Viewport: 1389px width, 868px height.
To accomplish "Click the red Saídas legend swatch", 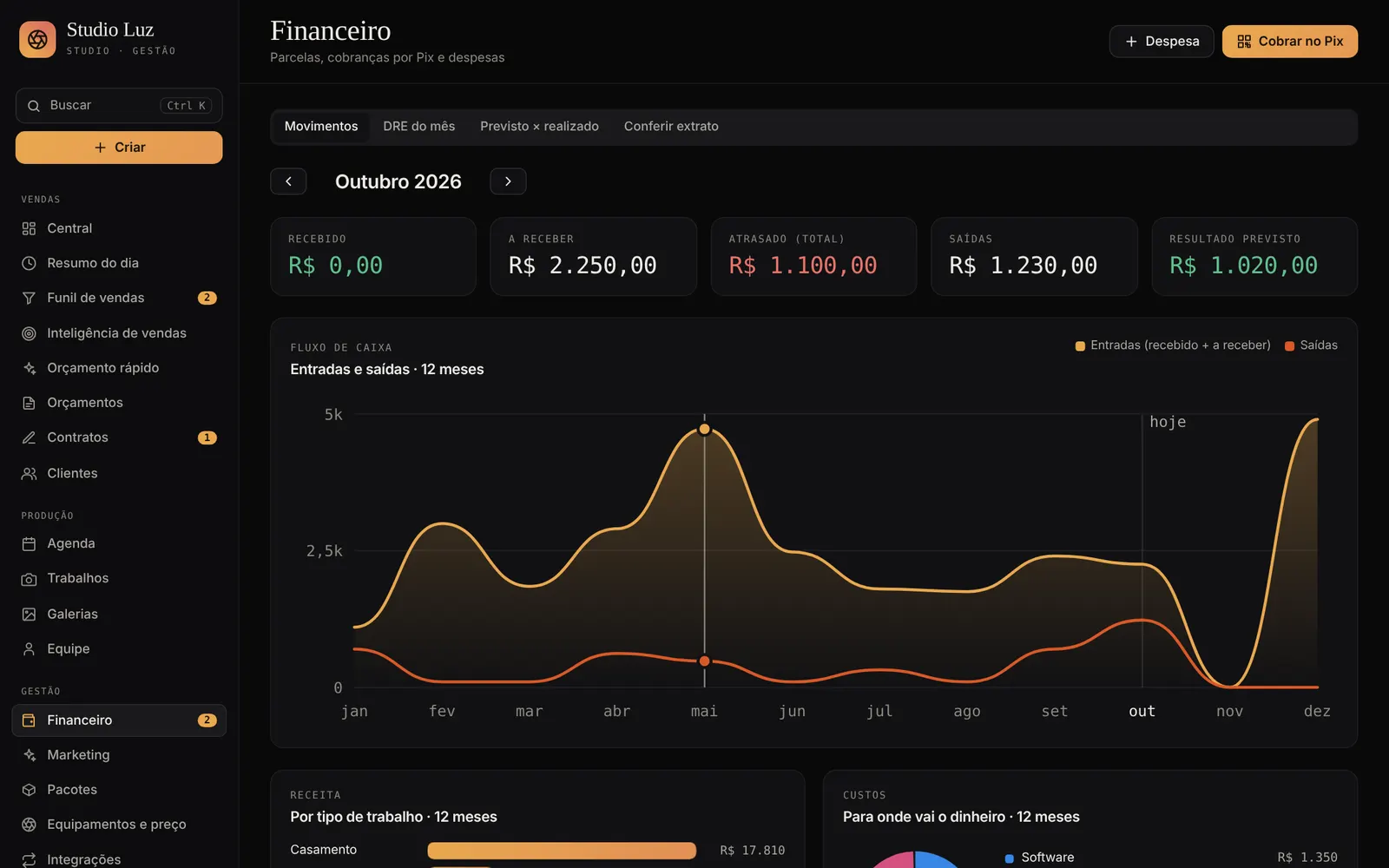I will pyautogui.click(x=1289, y=346).
